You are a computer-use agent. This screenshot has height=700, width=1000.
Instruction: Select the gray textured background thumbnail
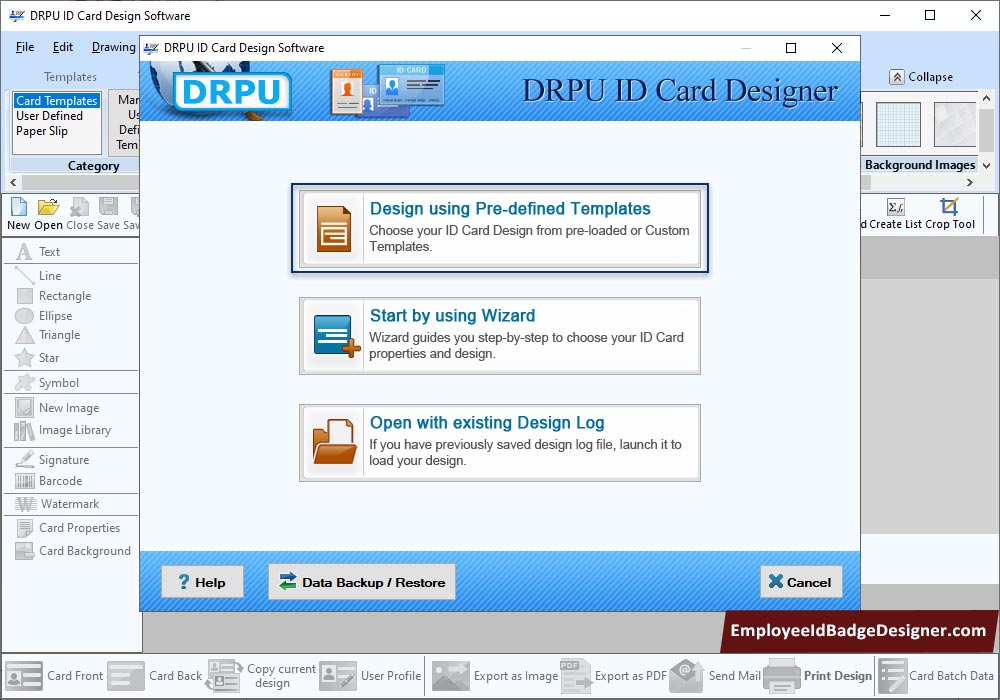955,124
